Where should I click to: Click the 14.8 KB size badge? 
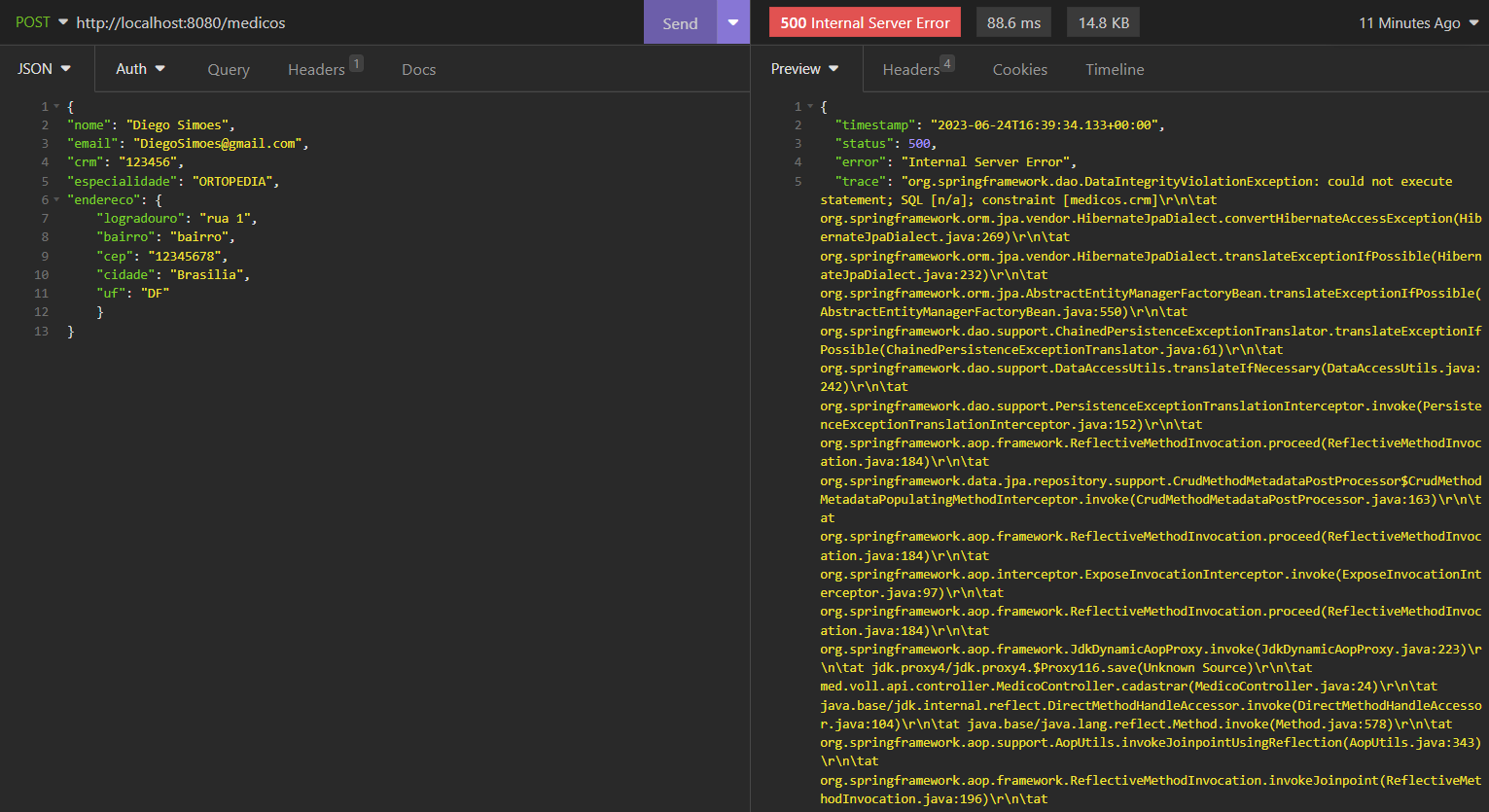tap(1104, 22)
